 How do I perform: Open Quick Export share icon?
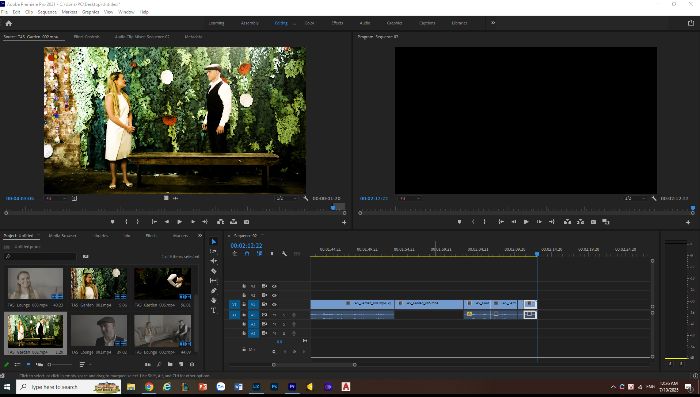[x=691, y=23]
